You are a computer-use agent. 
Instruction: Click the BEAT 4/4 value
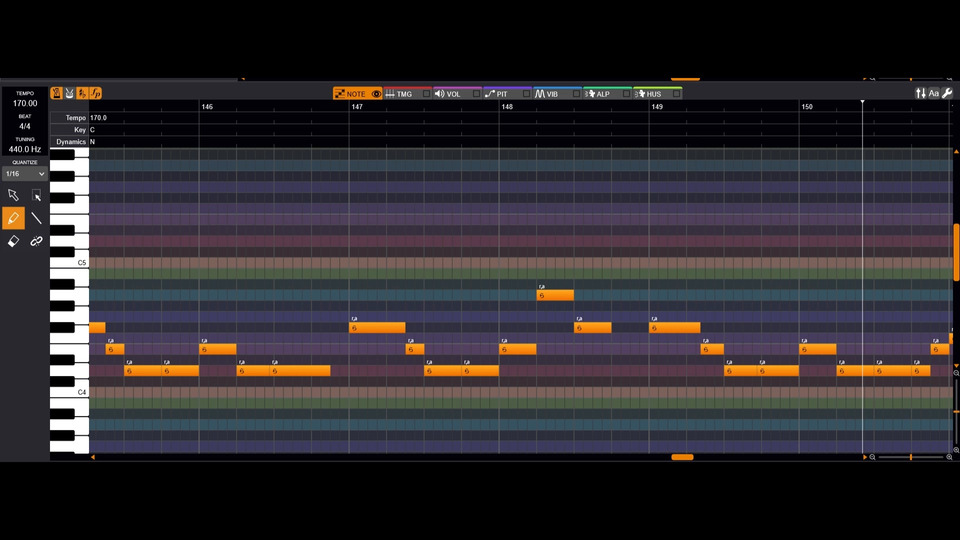coord(24,126)
